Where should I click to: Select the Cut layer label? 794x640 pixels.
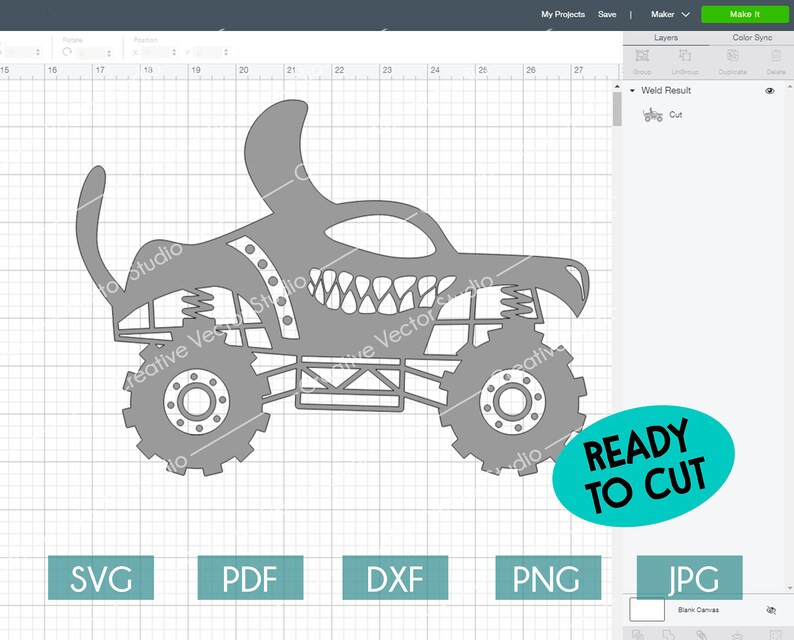point(676,115)
